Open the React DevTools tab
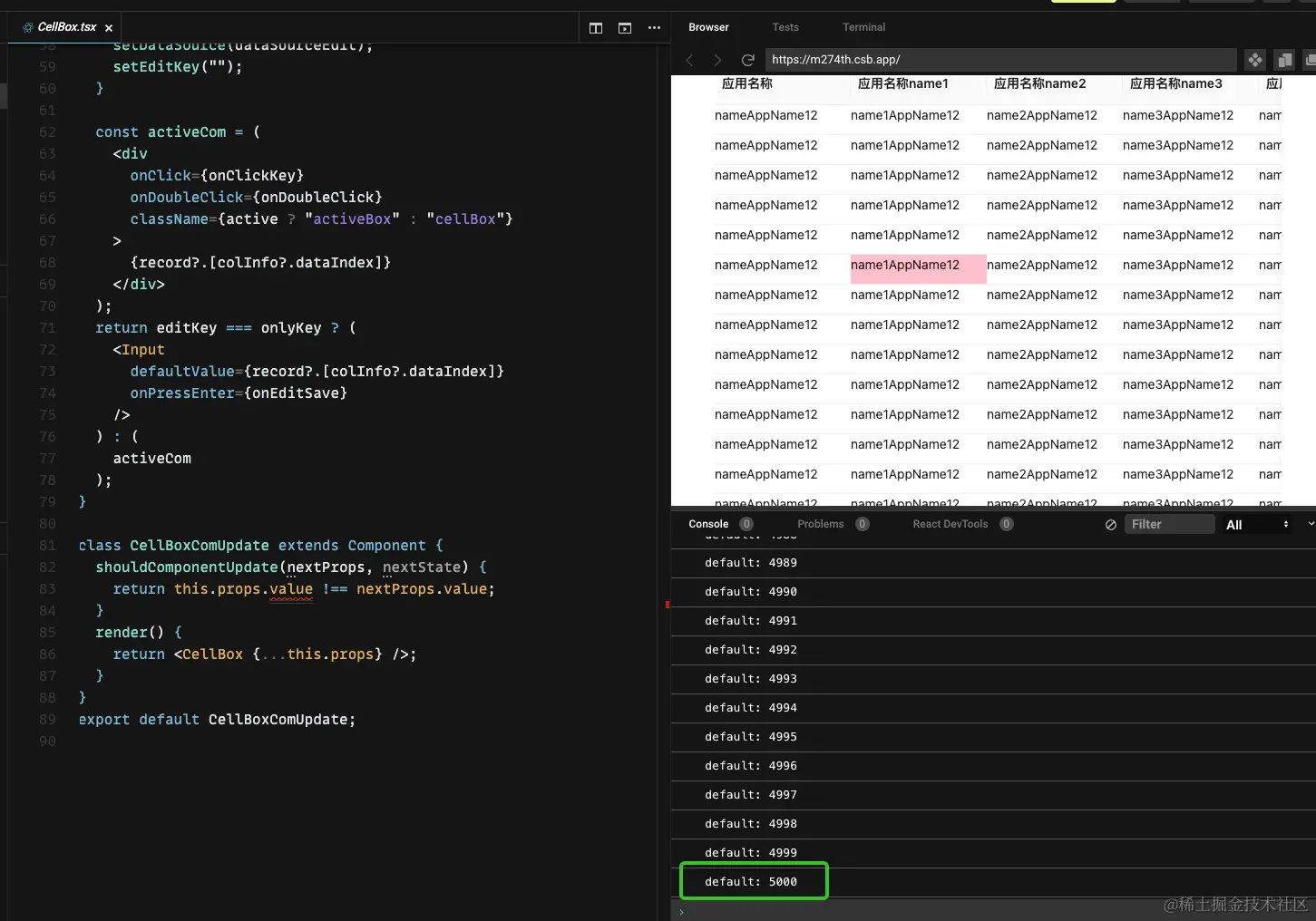Viewport: 1316px width, 921px height. coord(950,524)
